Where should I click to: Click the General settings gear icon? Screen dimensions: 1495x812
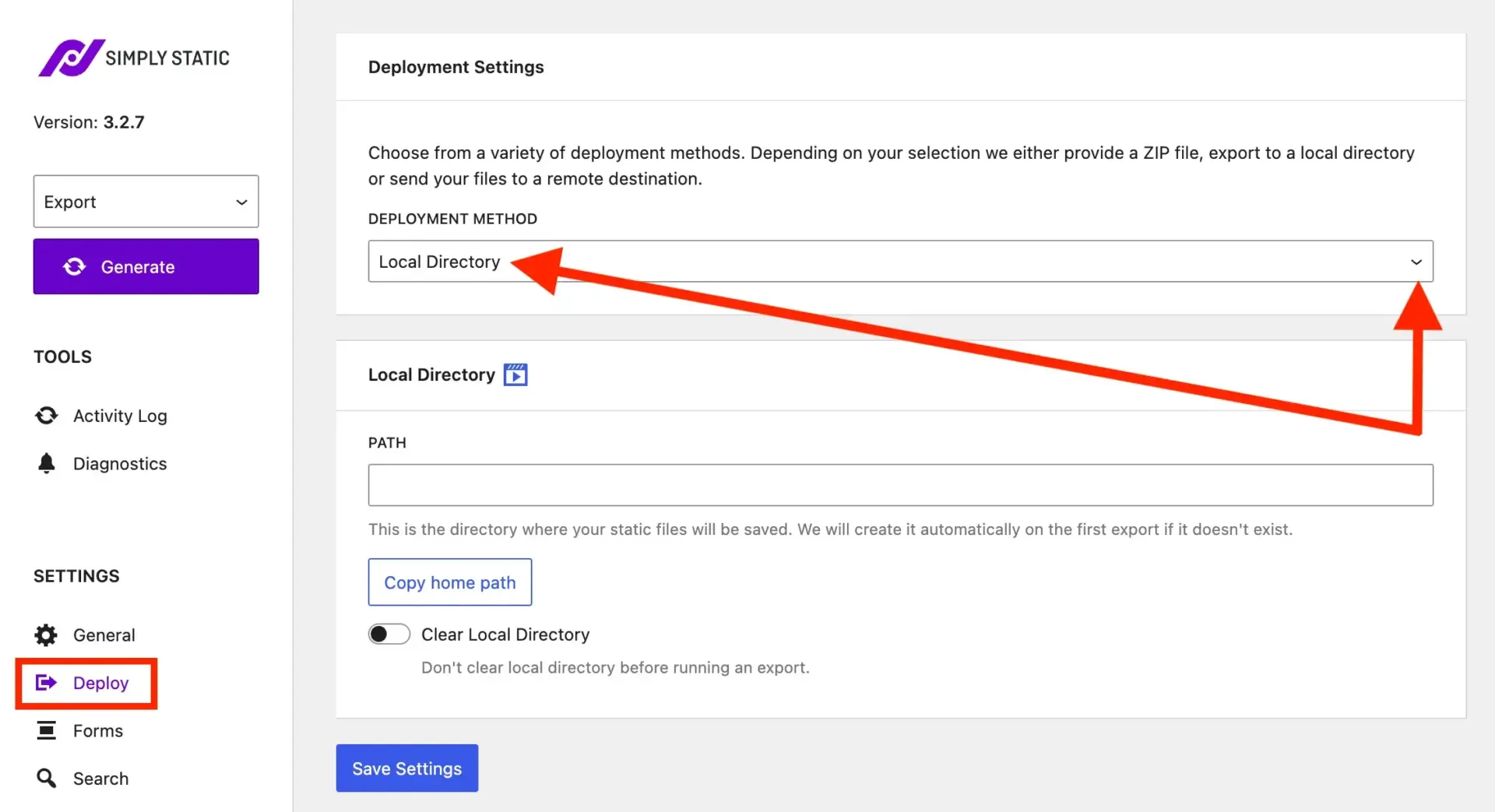(x=47, y=635)
